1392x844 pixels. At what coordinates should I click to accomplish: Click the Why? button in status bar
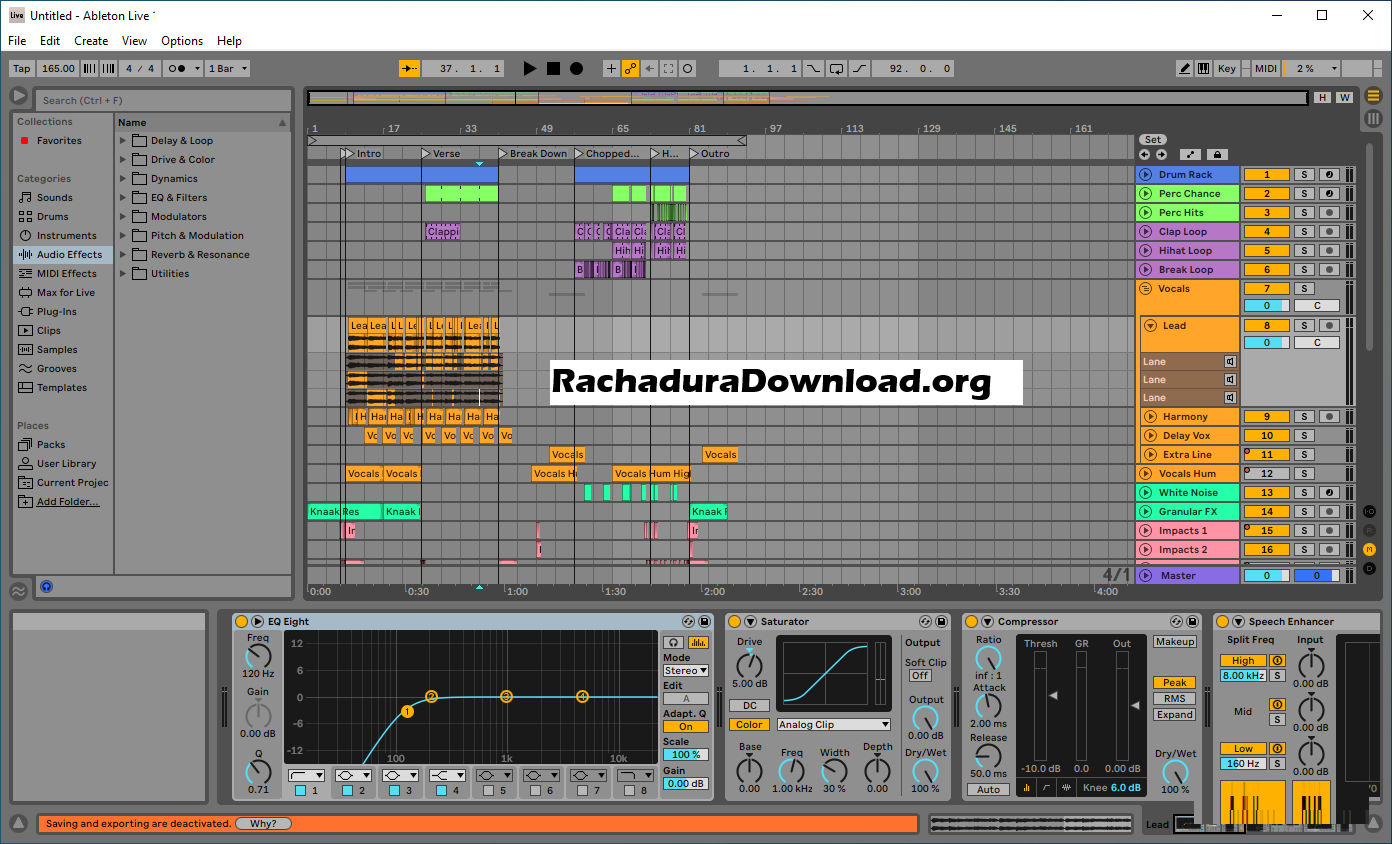[263, 824]
